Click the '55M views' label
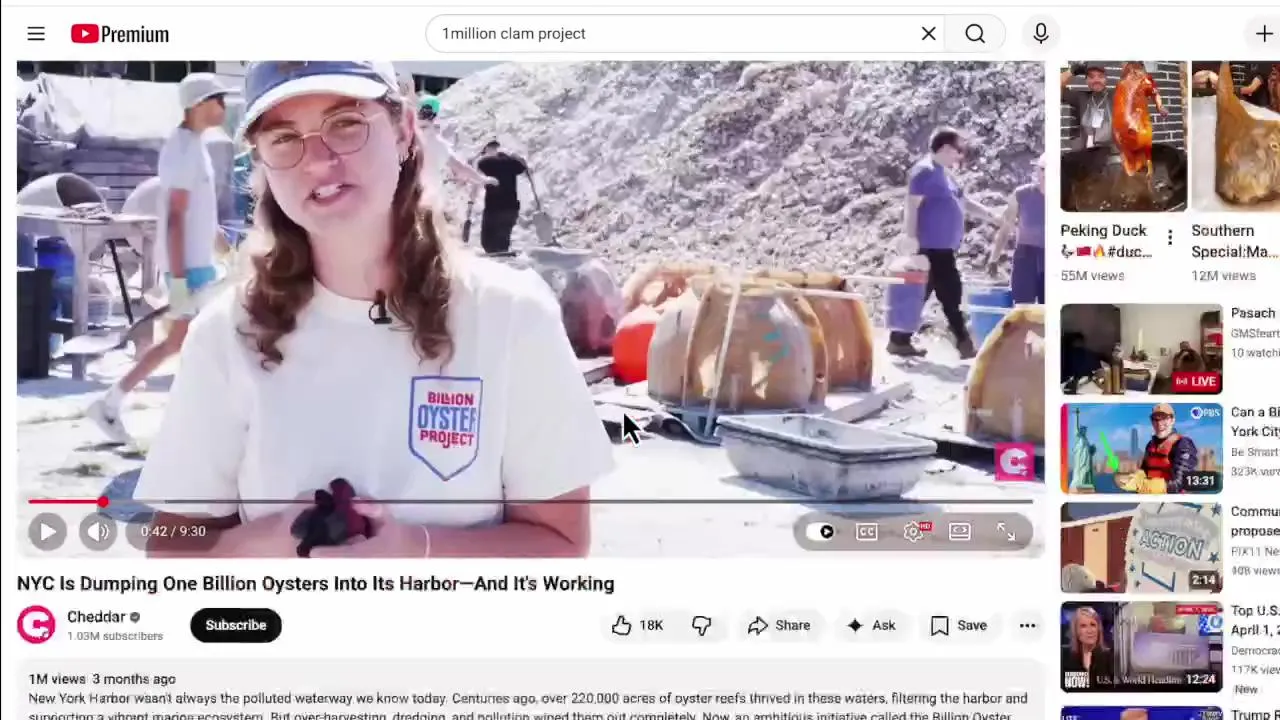This screenshot has height=720, width=1280. tap(1093, 276)
